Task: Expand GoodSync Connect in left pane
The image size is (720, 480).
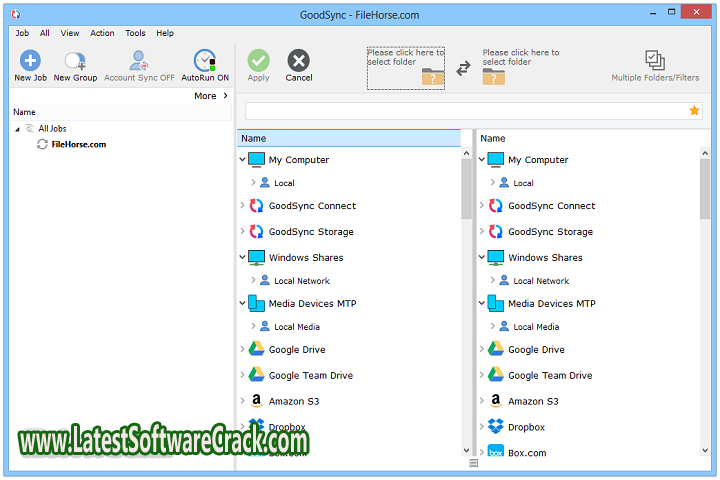Action: pyautogui.click(x=243, y=206)
